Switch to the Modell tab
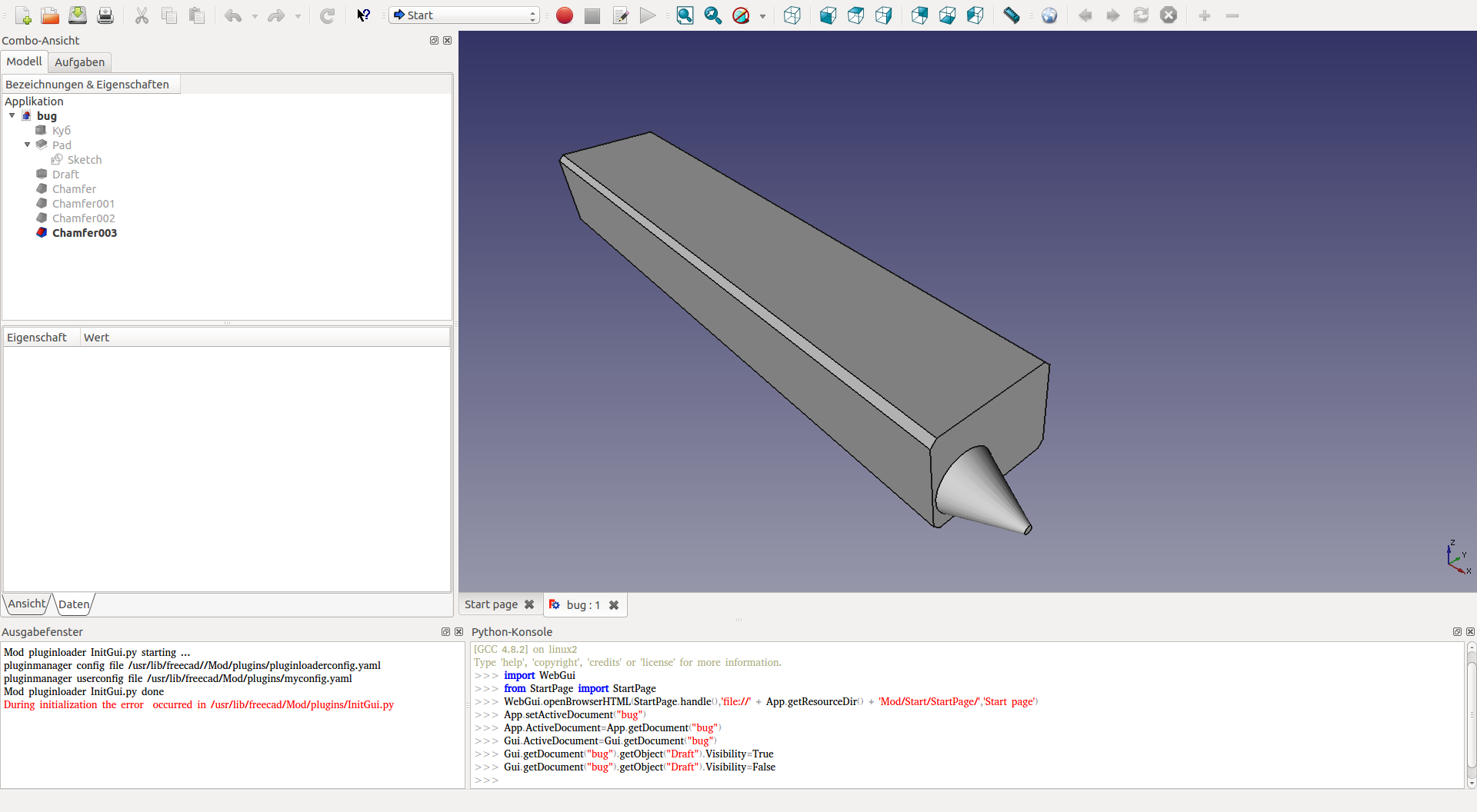 tap(24, 62)
